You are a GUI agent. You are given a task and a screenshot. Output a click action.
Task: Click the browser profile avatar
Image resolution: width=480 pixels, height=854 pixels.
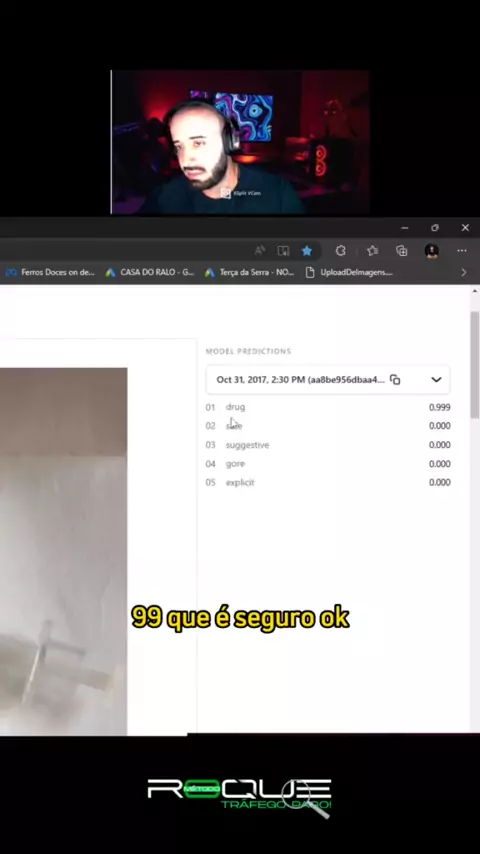tap(432, 251)
